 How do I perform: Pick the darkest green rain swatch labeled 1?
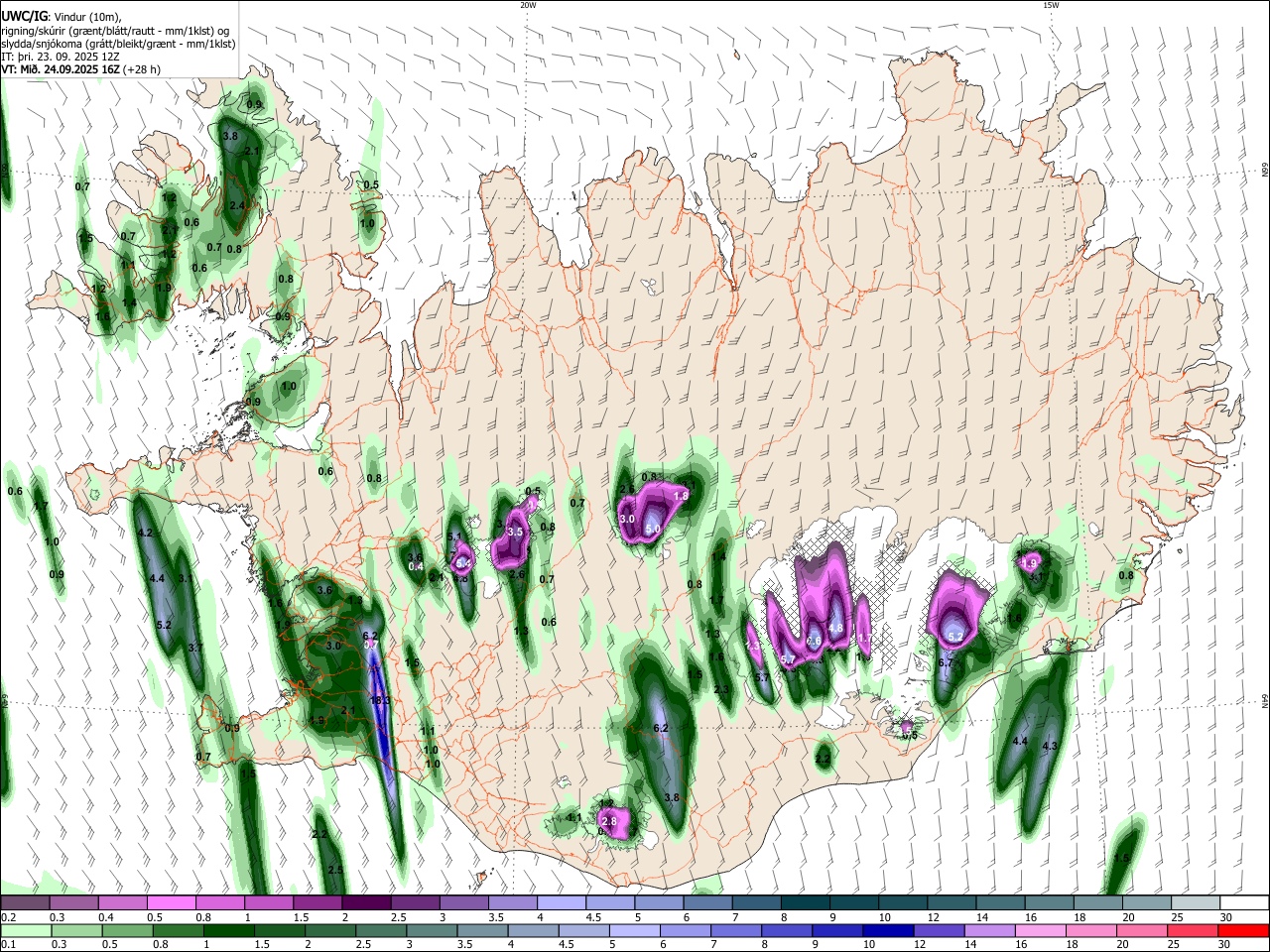click(229, 930)
